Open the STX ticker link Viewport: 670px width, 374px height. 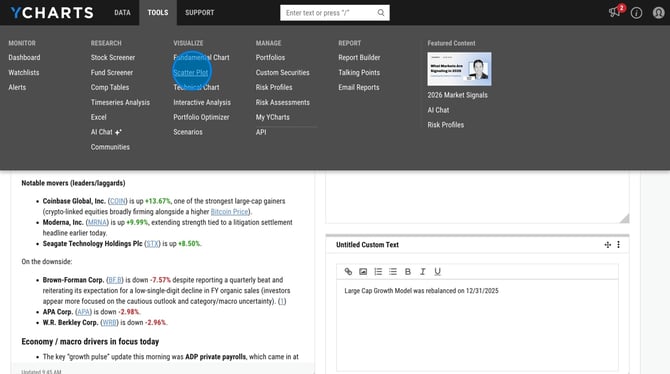(x=152, y=244)
